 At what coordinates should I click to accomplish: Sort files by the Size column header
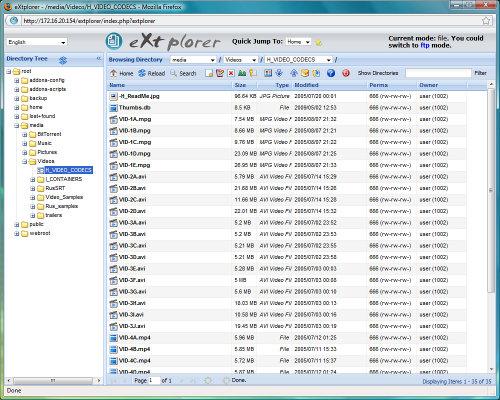pyautogui.click(x=240, y=85)
